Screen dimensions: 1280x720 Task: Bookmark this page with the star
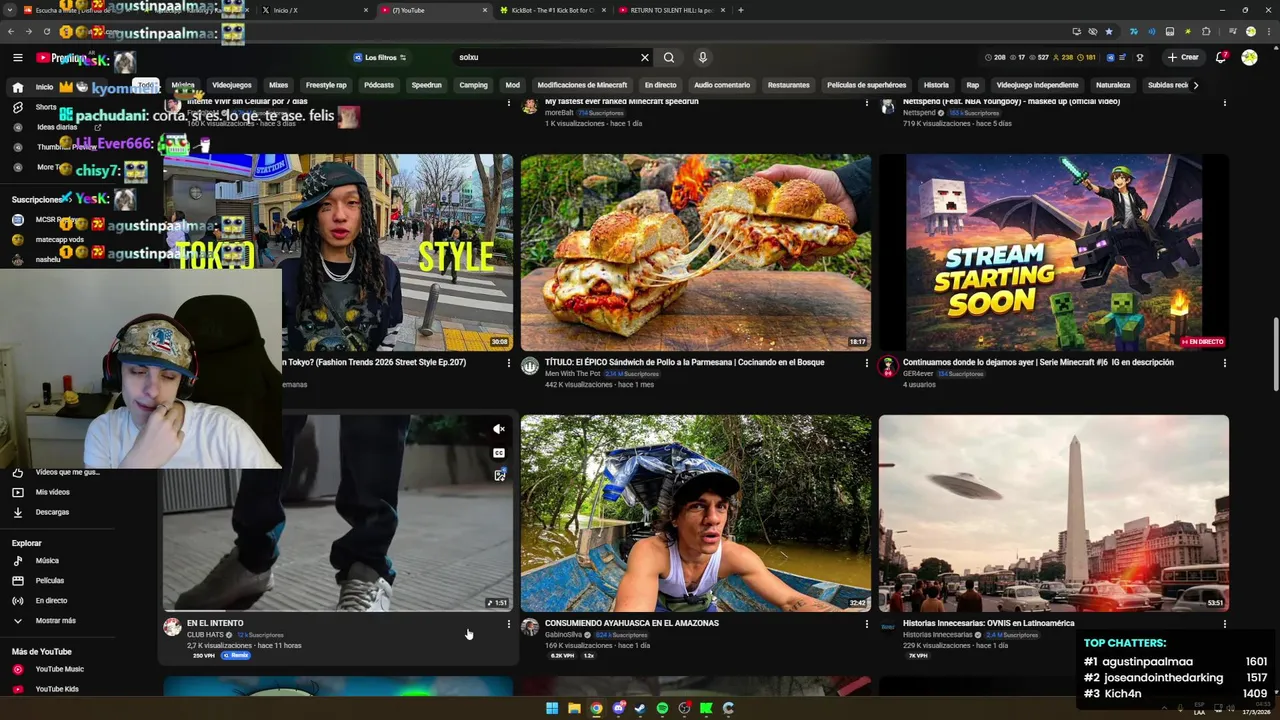(x=1108, y=31)
